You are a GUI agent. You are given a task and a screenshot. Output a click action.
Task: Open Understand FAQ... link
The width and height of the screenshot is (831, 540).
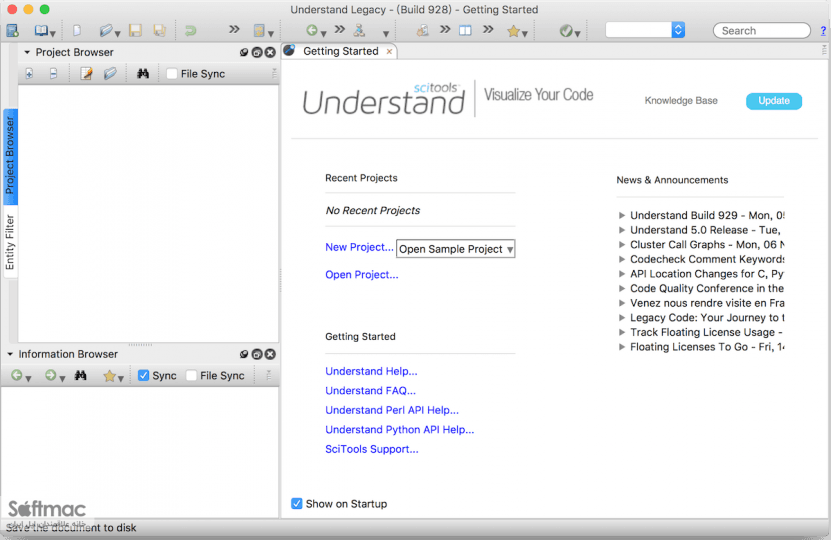pos(370,391)
